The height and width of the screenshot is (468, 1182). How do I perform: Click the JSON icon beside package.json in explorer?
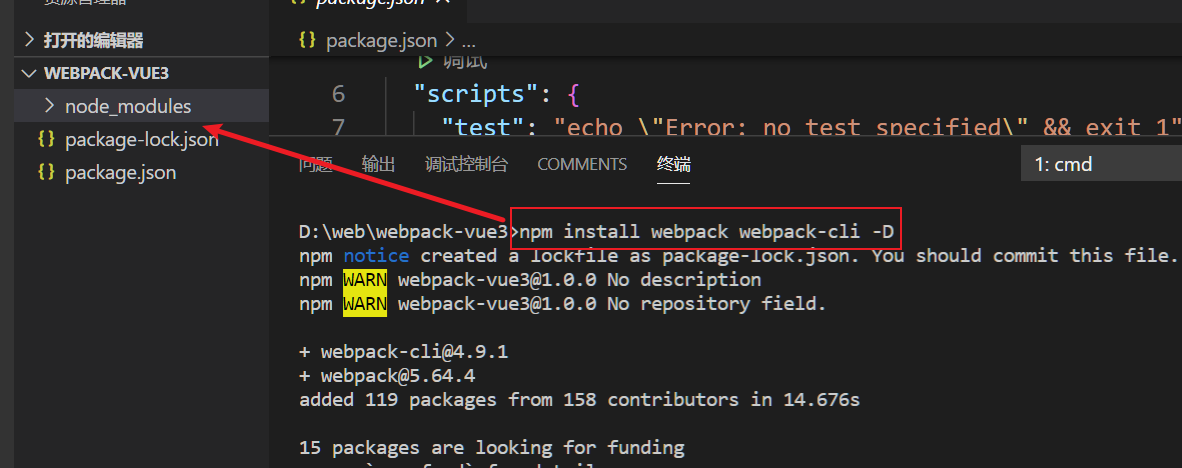point(45,172)
